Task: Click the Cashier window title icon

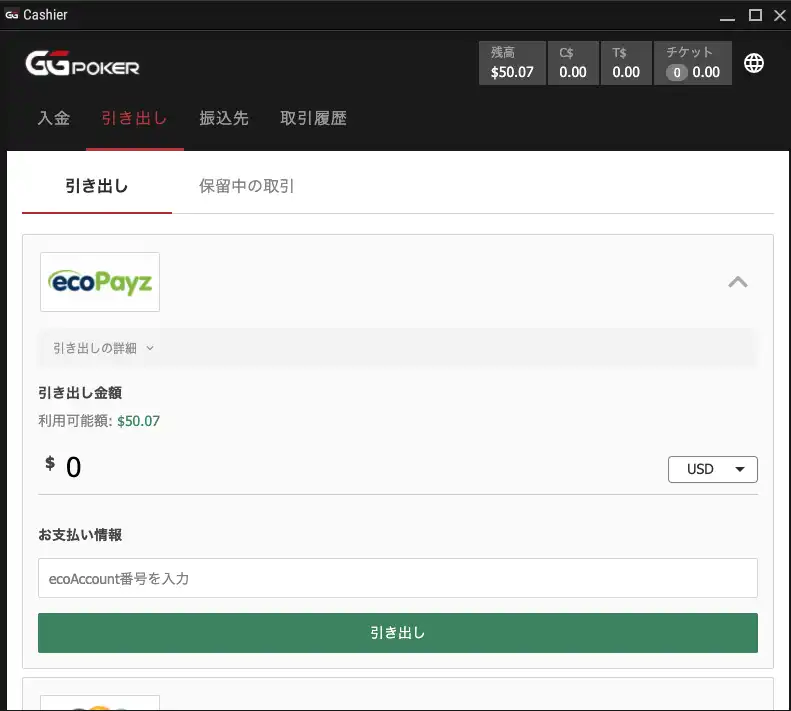Action: point(12,15)
